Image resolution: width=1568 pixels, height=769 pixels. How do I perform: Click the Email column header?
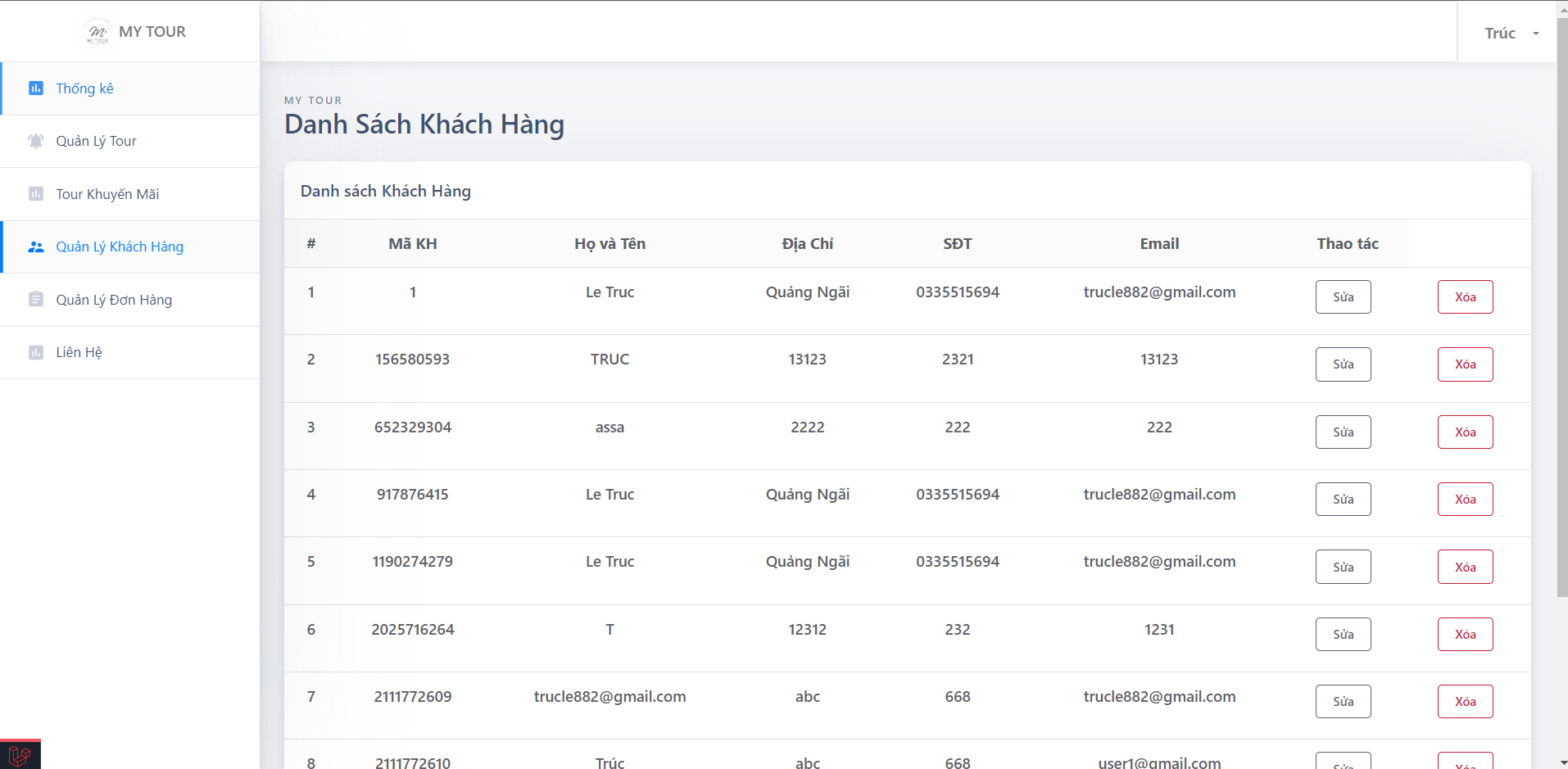[x=1159, y=244]
